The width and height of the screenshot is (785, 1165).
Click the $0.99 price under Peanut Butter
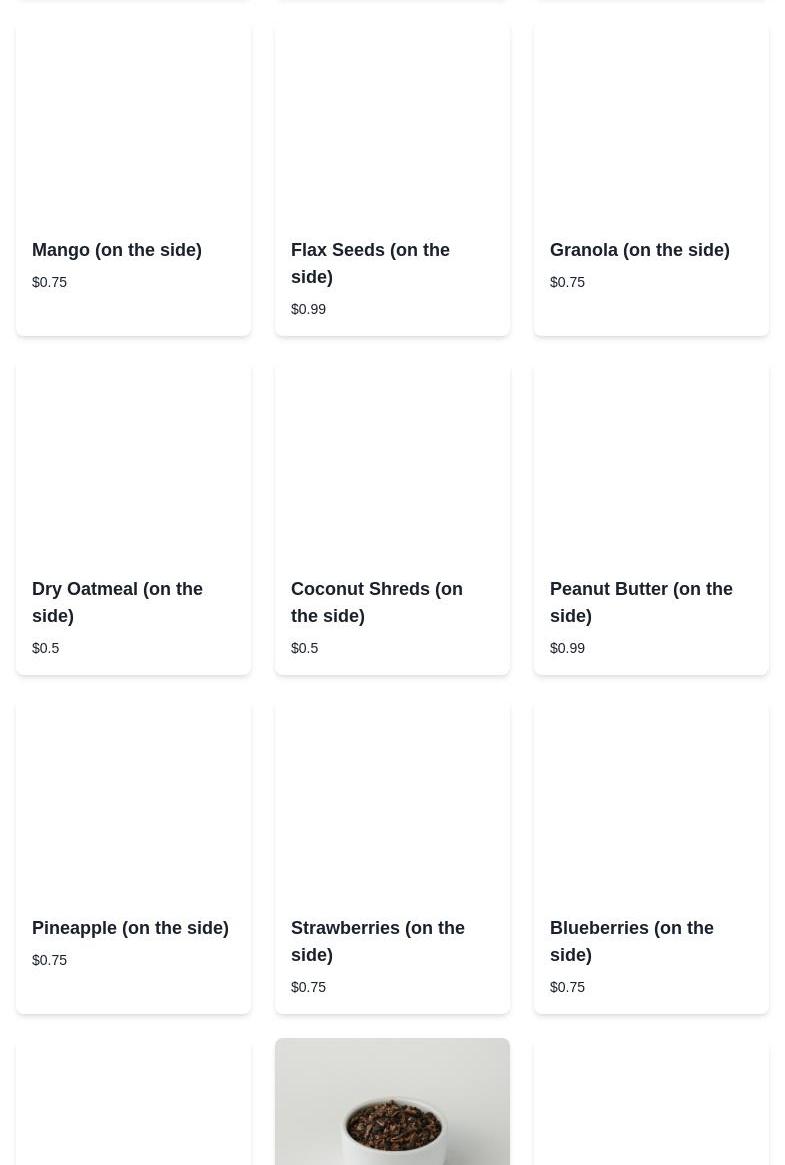[x=567, y=648]
